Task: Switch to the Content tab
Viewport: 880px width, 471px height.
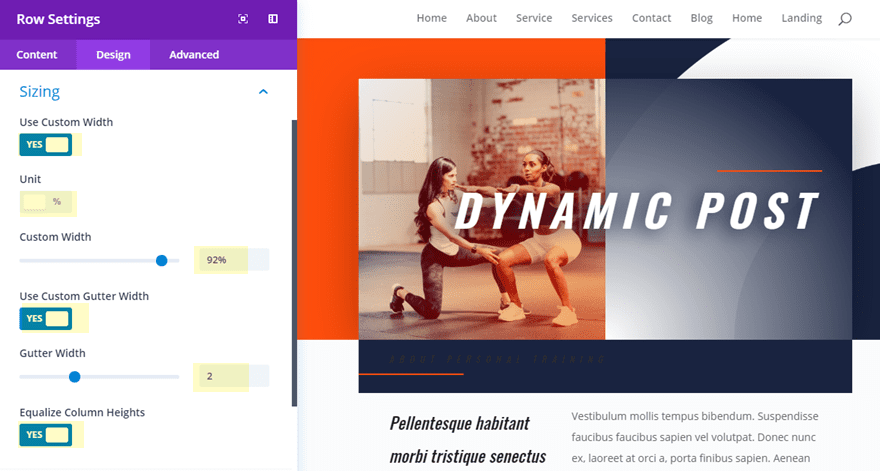Action: point(36,54)
